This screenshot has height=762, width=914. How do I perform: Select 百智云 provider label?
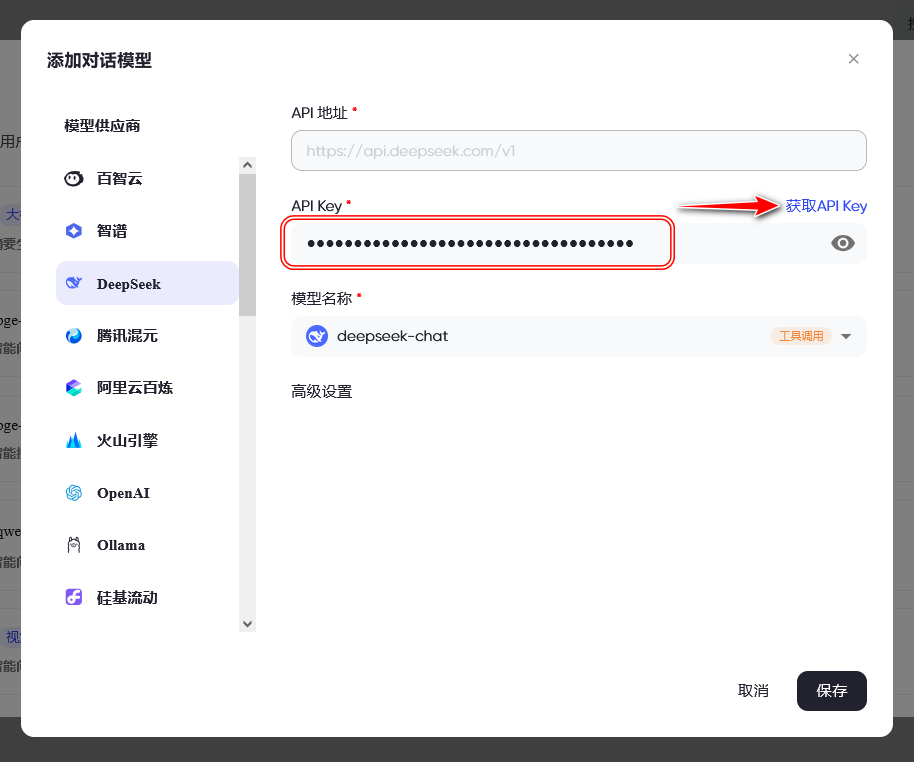tap(119, 178)
